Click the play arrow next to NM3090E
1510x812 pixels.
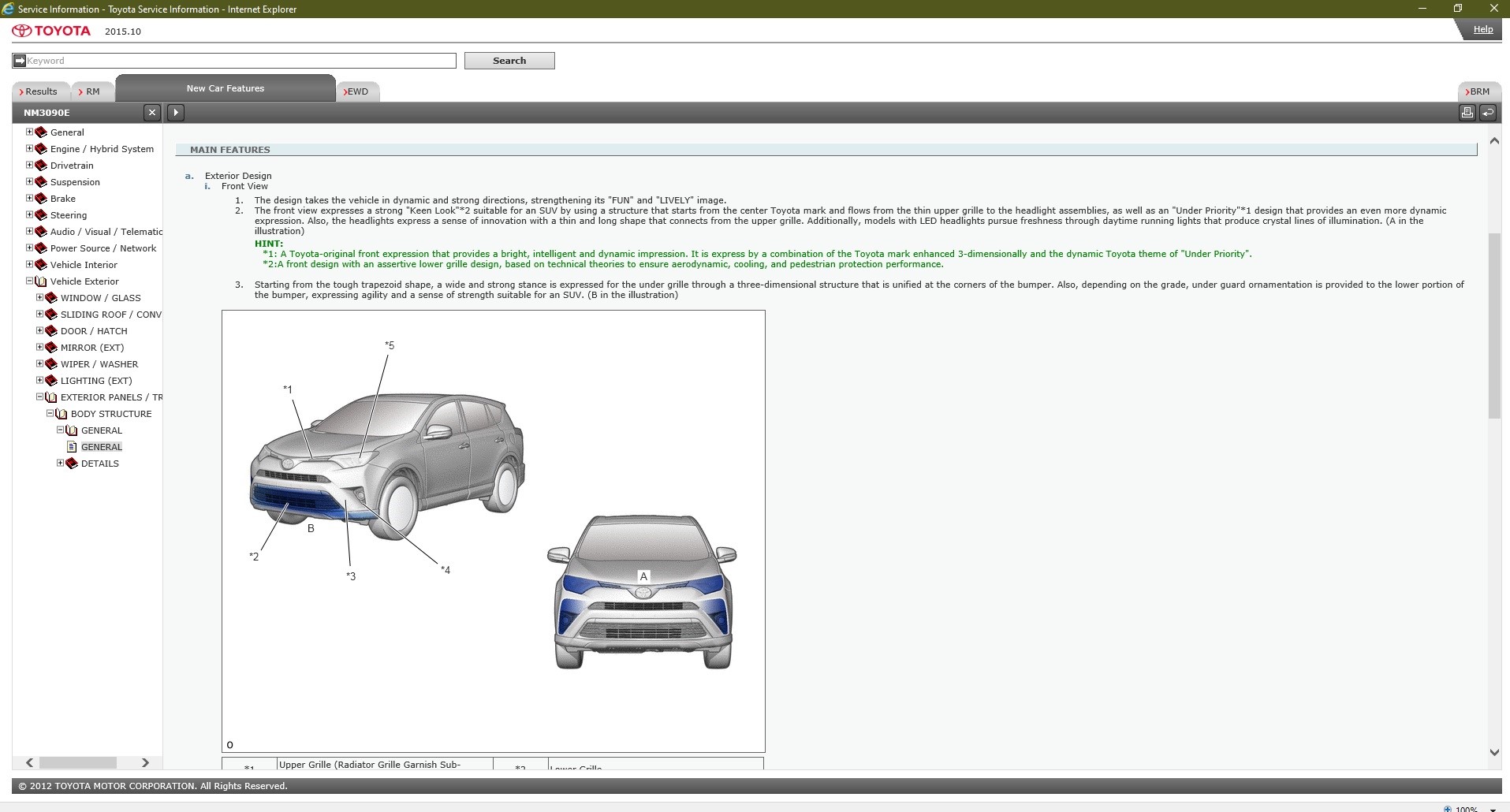pyautogui.click(x=176, y=113)
